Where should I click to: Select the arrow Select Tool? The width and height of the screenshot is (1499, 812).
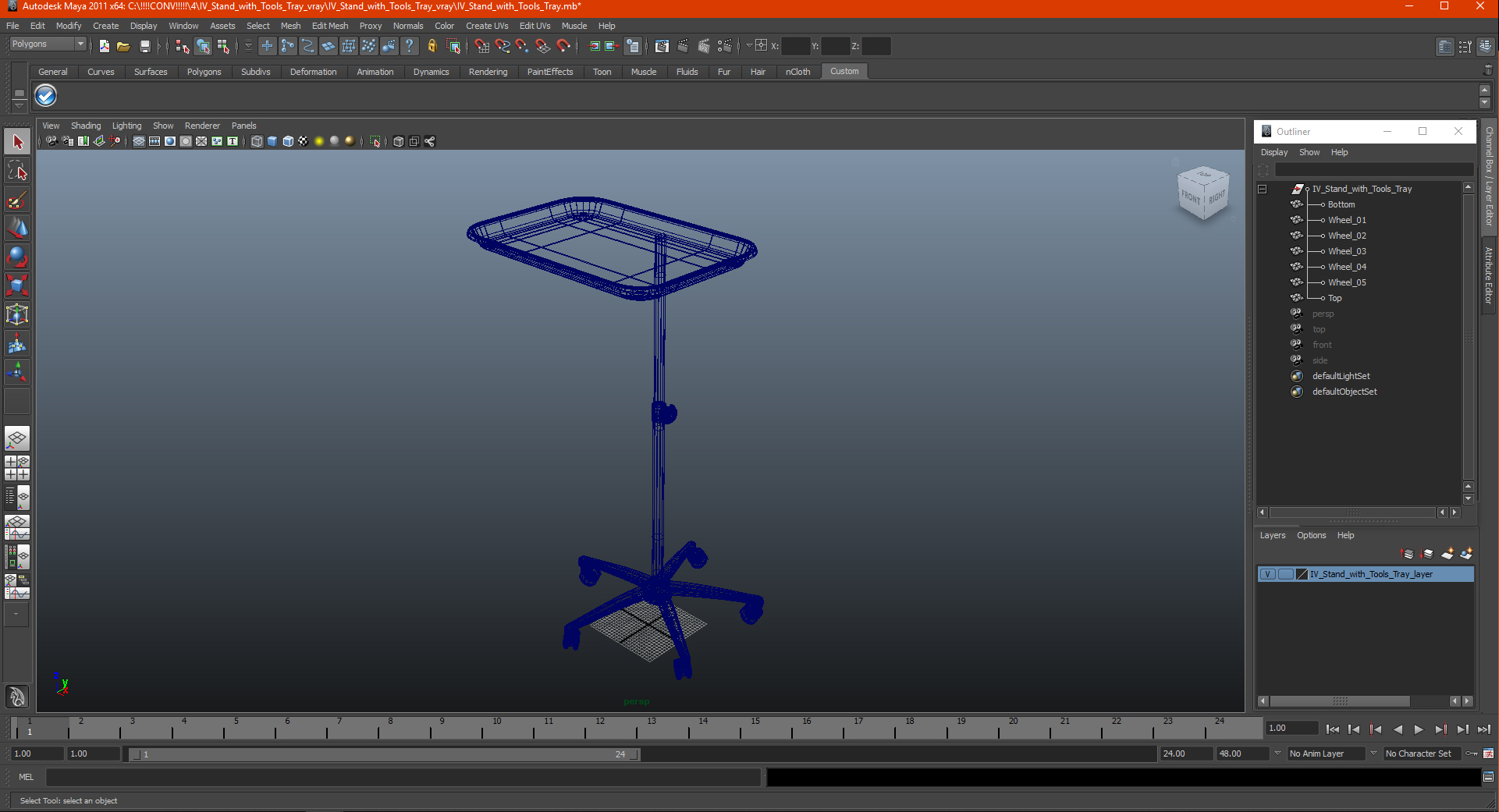[17, 142]
